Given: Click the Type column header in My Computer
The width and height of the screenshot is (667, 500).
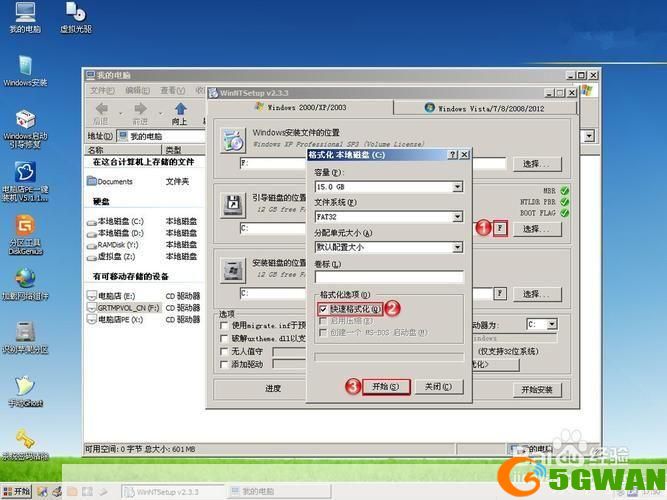Looking at the screenshot, I should point(184,150).
